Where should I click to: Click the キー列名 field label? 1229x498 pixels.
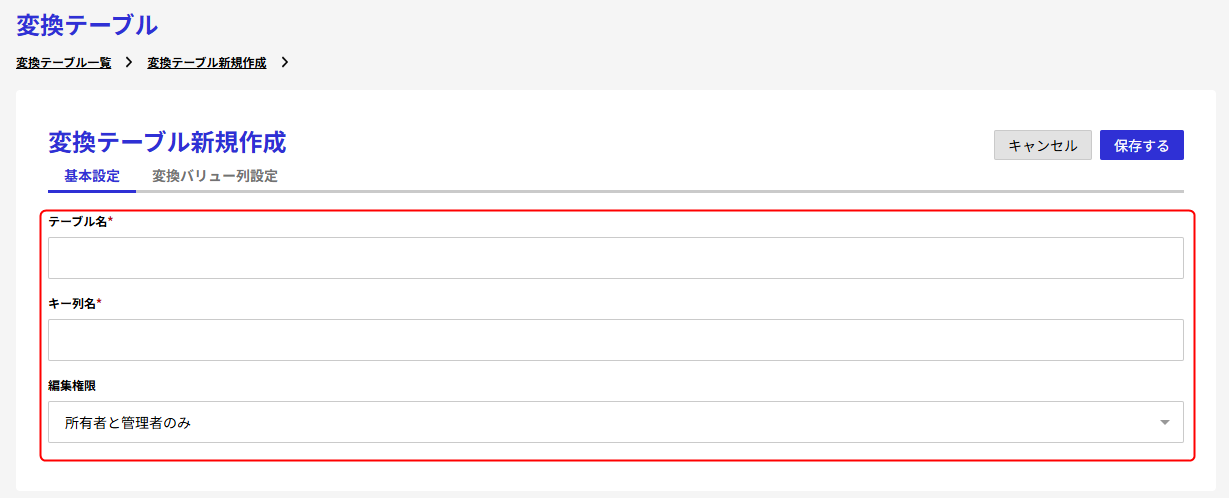(x=72, y=303)
